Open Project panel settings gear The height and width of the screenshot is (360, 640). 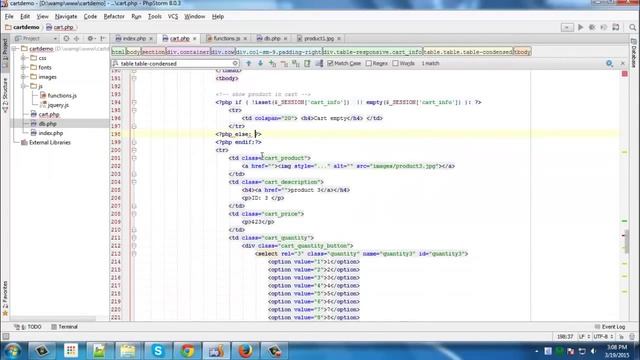click(x=91, y=38)
